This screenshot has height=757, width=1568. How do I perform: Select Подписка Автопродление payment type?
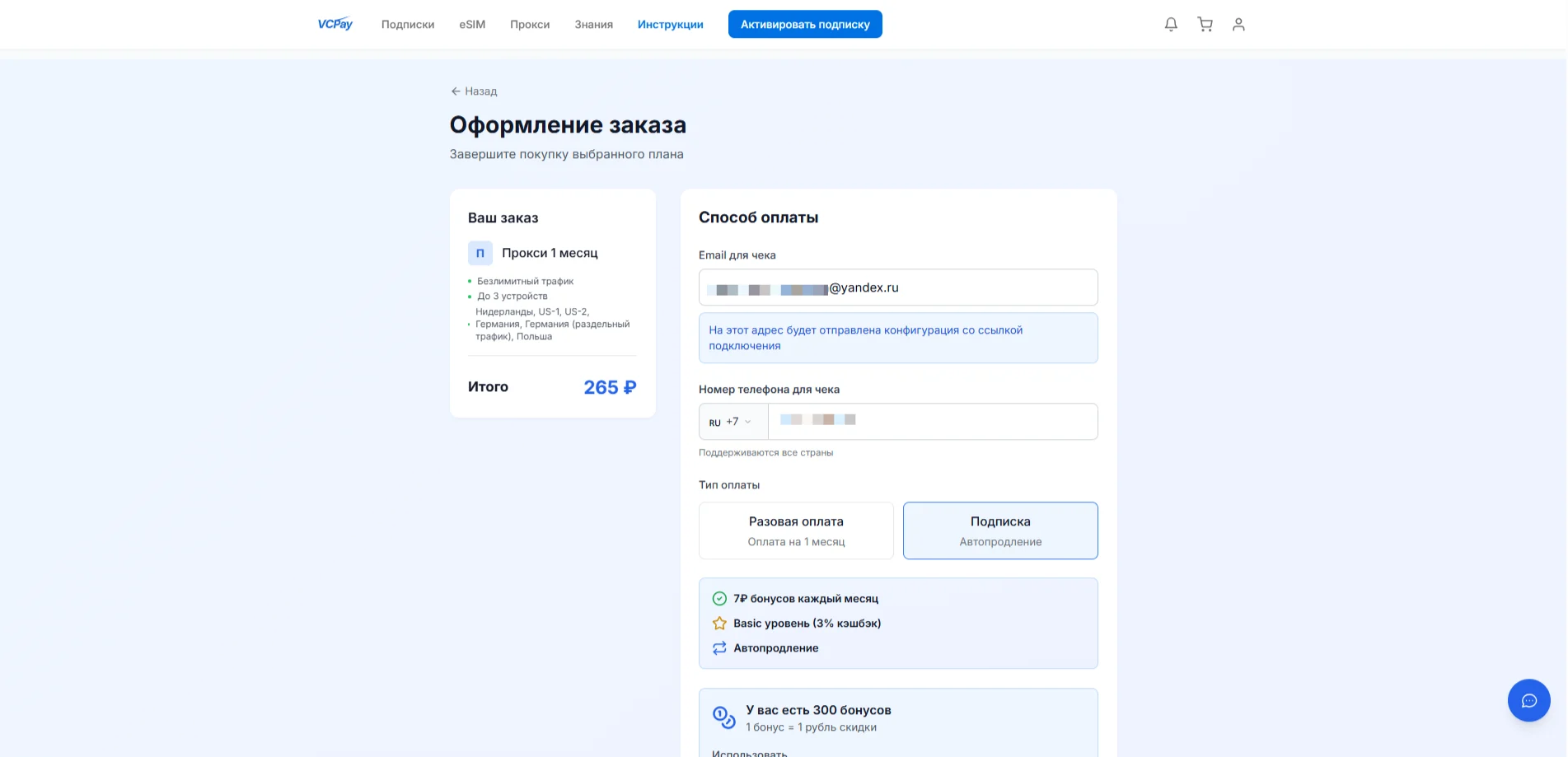(x=1000, y=530)
